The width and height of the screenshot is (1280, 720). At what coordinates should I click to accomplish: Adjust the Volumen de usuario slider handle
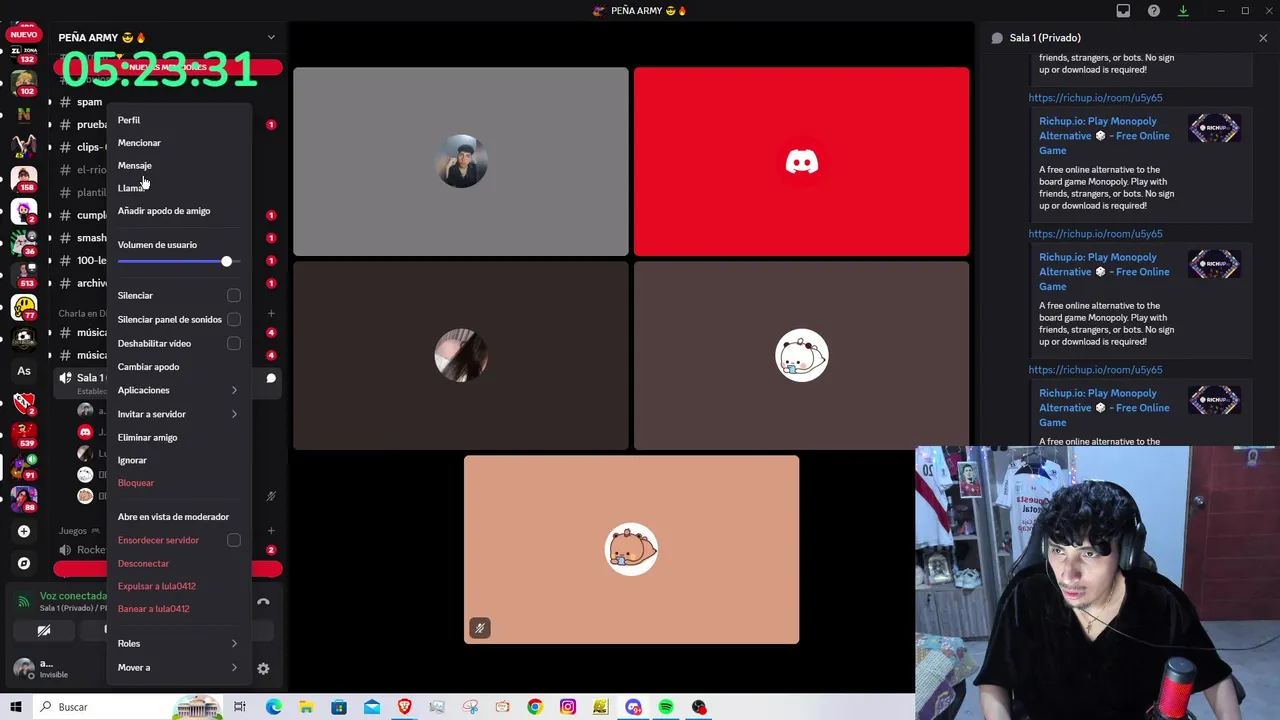[226, 262]
